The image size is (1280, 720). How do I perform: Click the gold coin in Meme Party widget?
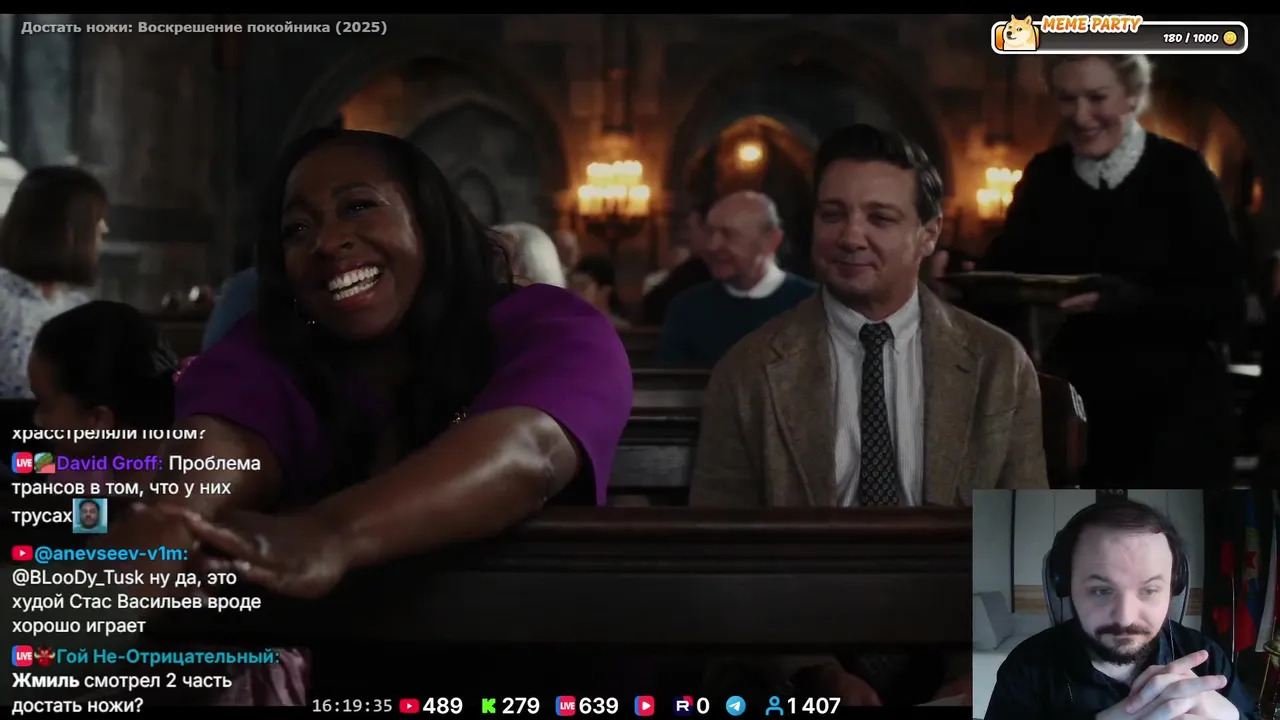pos(1230,38)
